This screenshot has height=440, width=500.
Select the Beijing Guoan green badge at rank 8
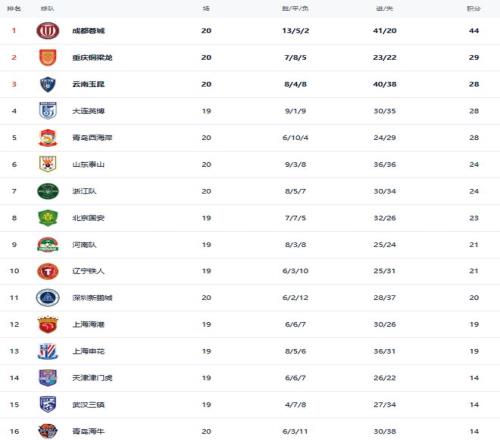[48, 218]
